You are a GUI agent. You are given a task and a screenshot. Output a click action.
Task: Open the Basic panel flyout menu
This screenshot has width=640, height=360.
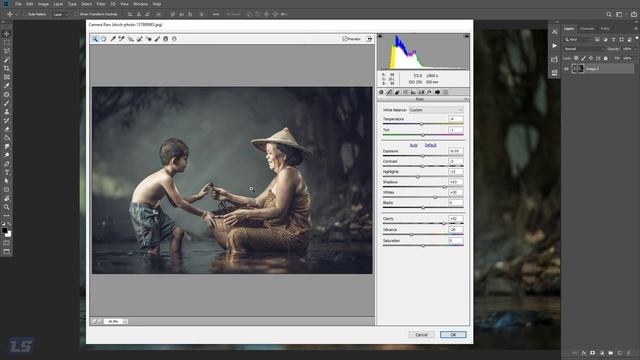[466, 99]
